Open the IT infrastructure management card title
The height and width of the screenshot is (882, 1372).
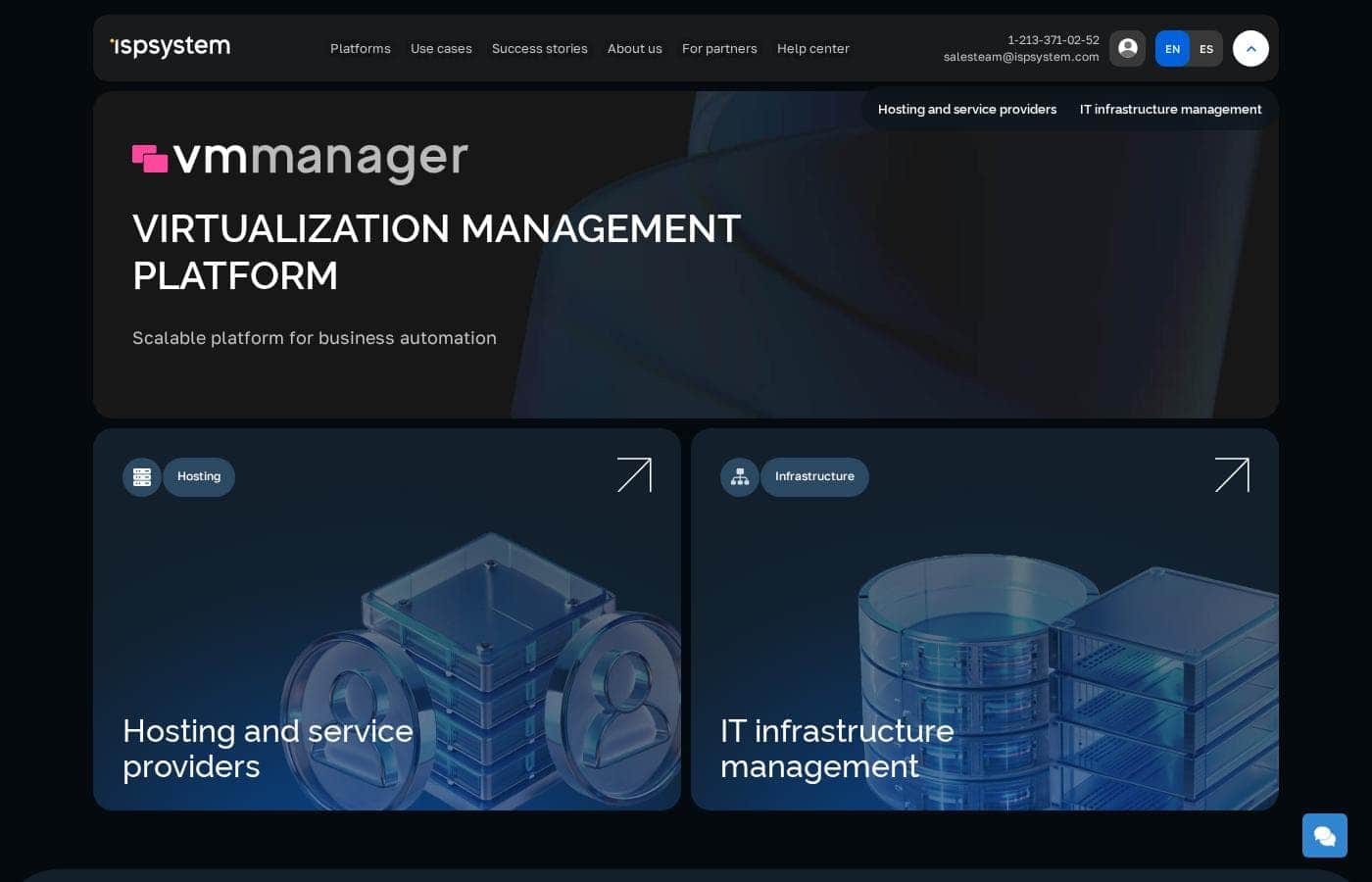coord(837,749)
